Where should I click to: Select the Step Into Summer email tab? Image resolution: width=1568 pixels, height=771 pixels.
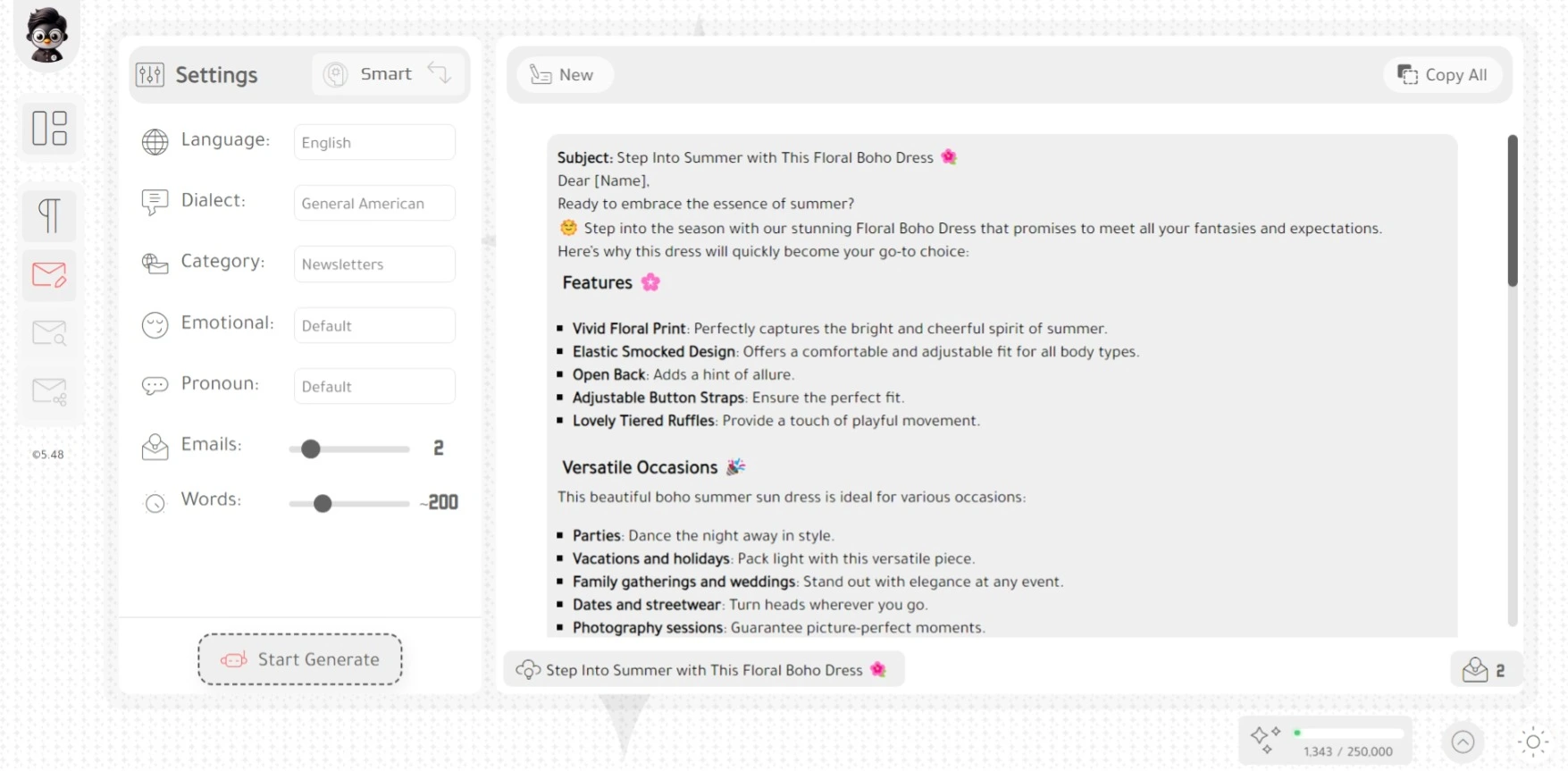click(x=704, y=670)
